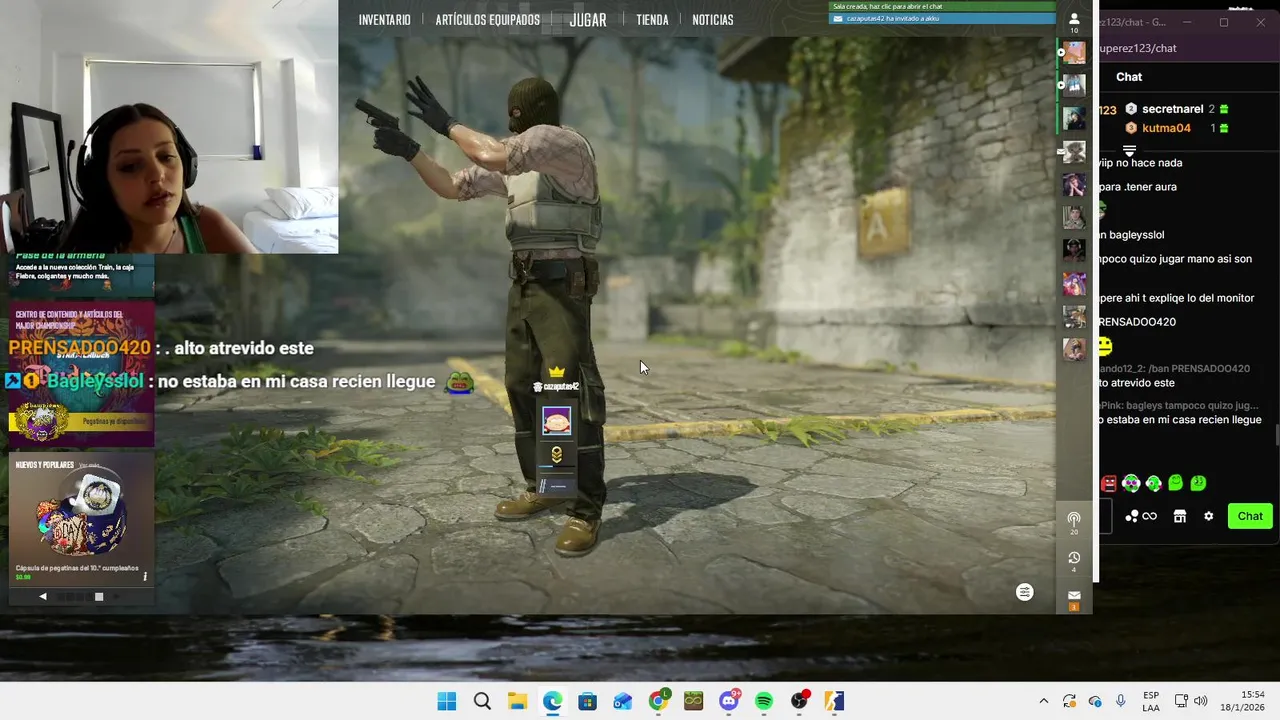This screenshot has height=720, width=1280.
Task: Click the player premier rating bar
Action: [557, 487]
